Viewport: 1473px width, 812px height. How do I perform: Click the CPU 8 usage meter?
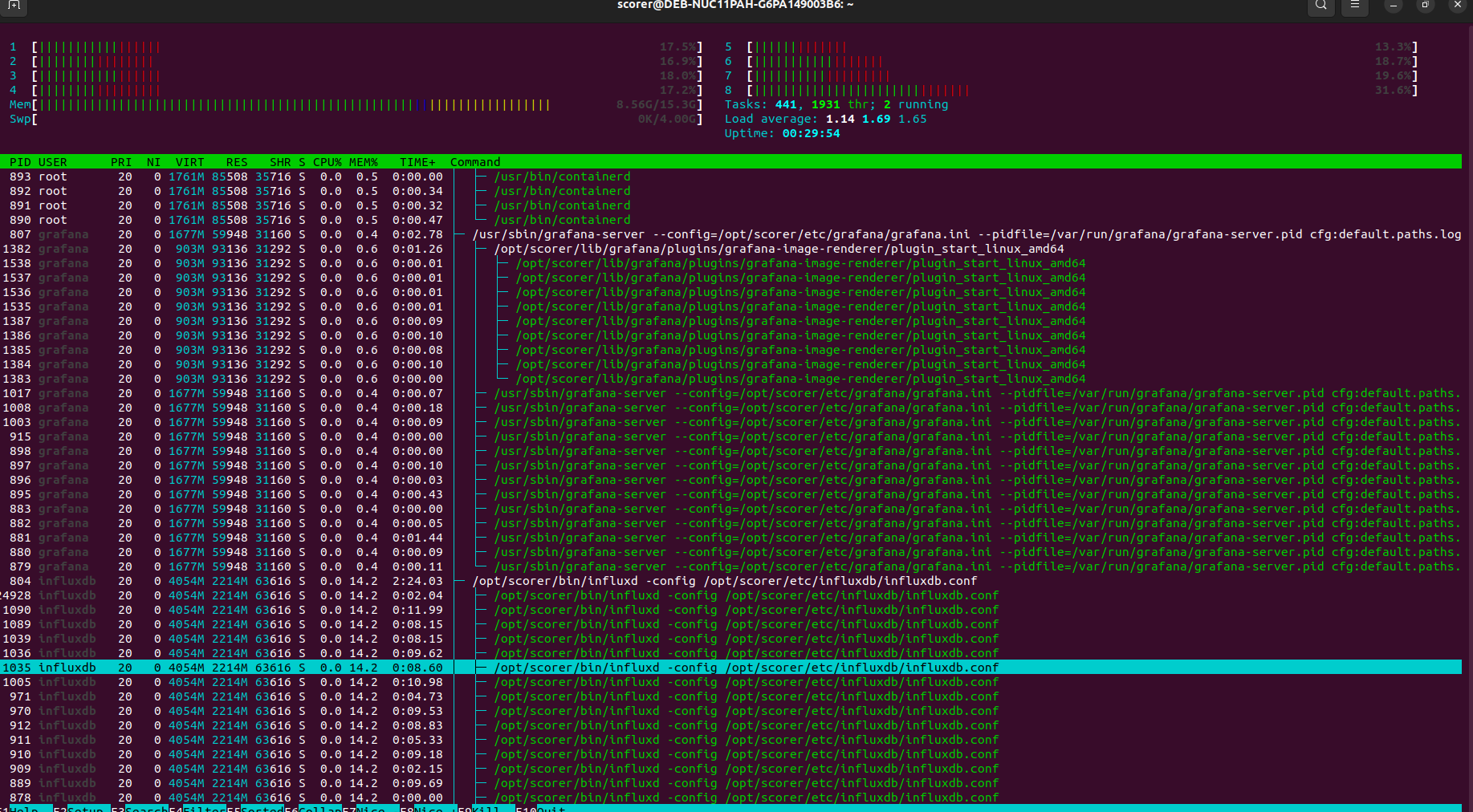[1072, 91]
